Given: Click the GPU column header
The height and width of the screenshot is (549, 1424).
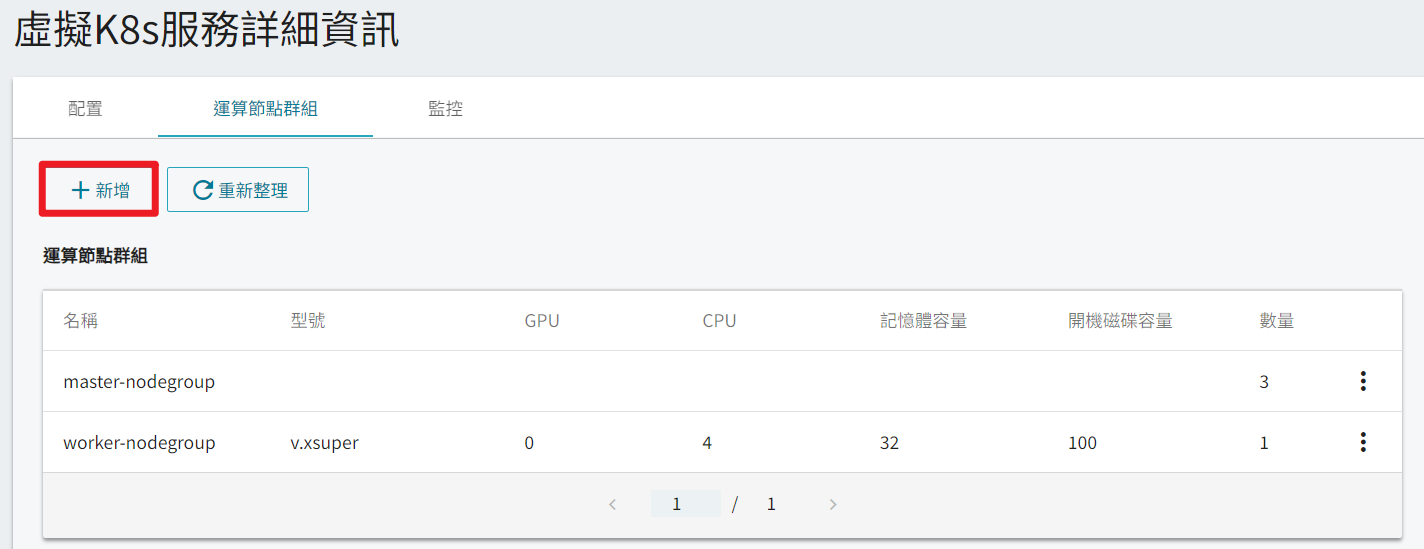Looking at the screenshot, I should 542,321.
